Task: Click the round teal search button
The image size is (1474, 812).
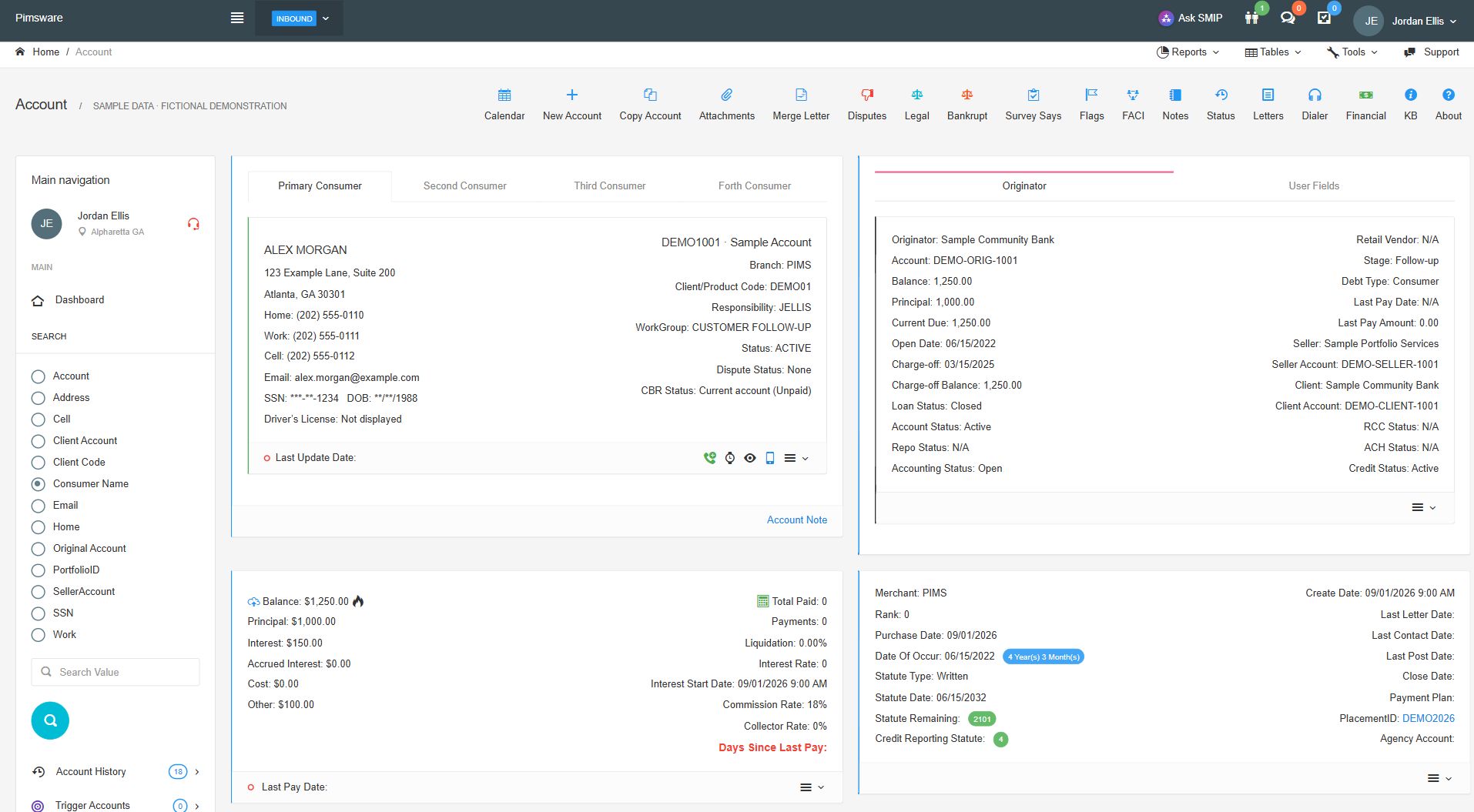Action: (50, 720)
